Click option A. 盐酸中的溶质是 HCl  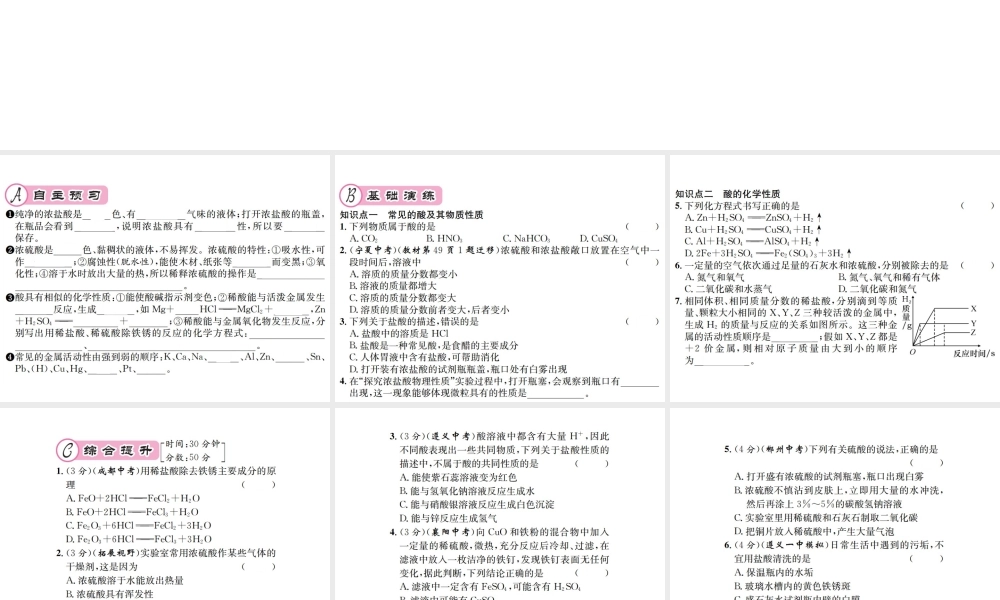pyautogui.click(x=399, y=333)
